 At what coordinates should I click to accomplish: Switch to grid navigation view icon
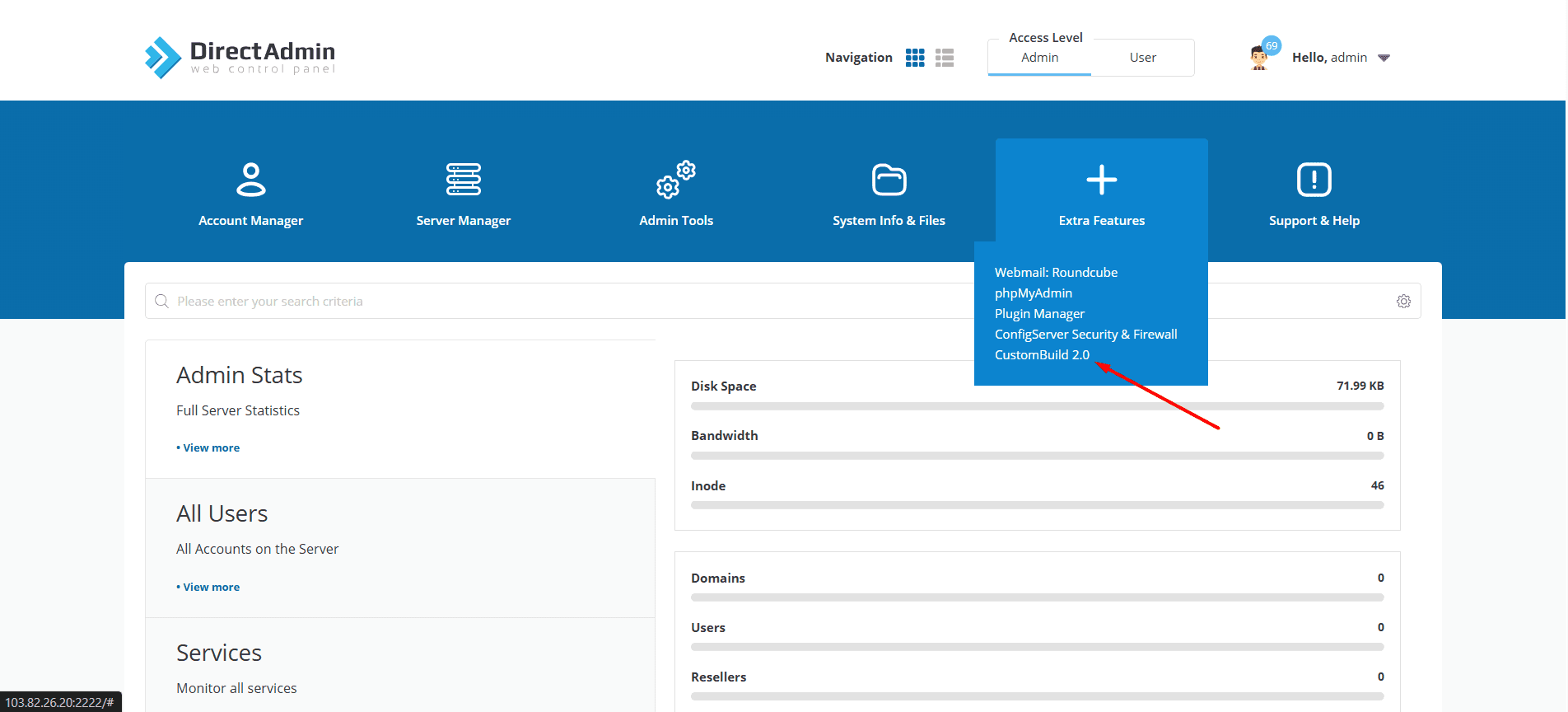tap(914, 58)
